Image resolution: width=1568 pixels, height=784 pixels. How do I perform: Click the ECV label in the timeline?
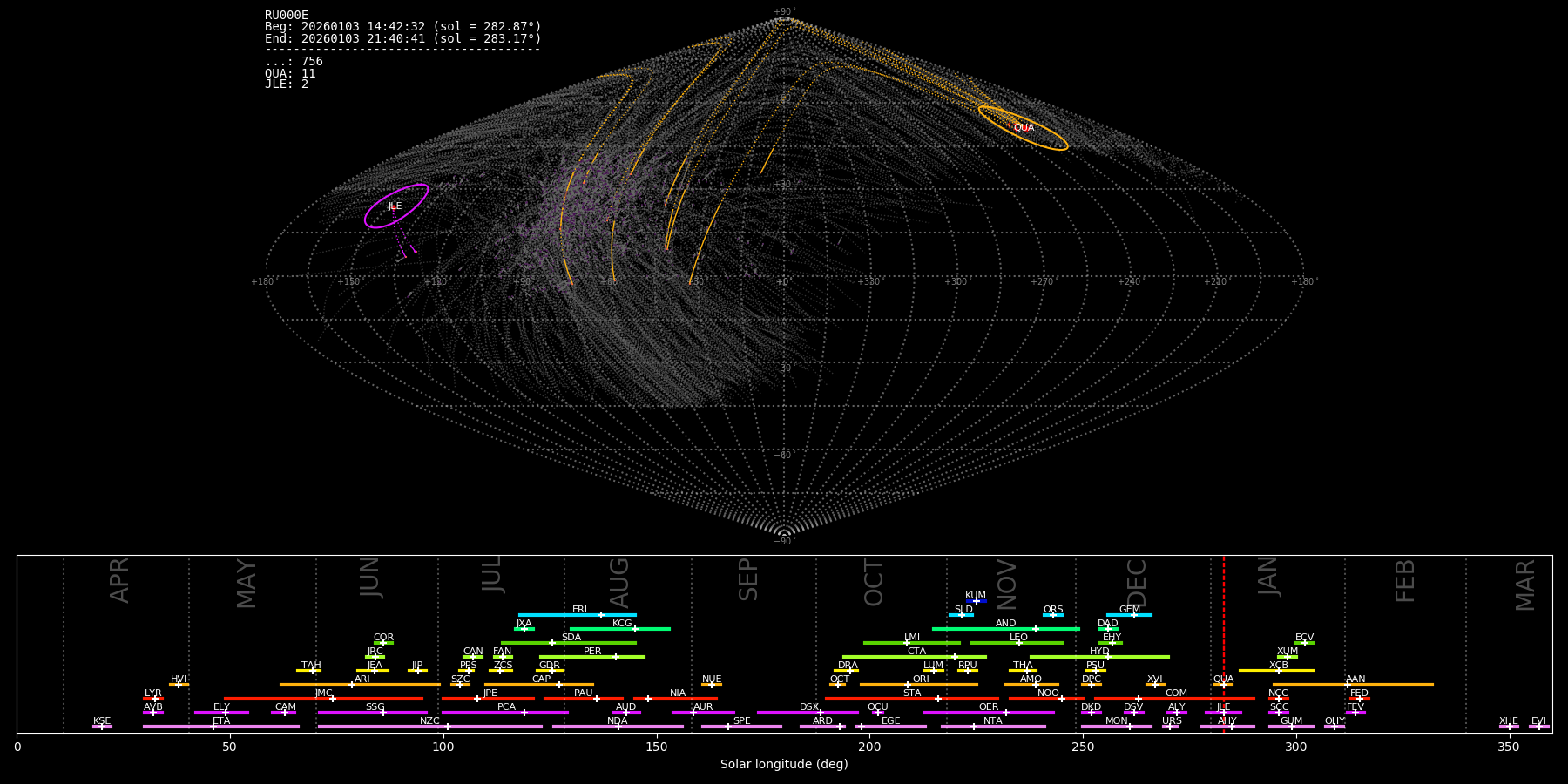click(1304, 638)
